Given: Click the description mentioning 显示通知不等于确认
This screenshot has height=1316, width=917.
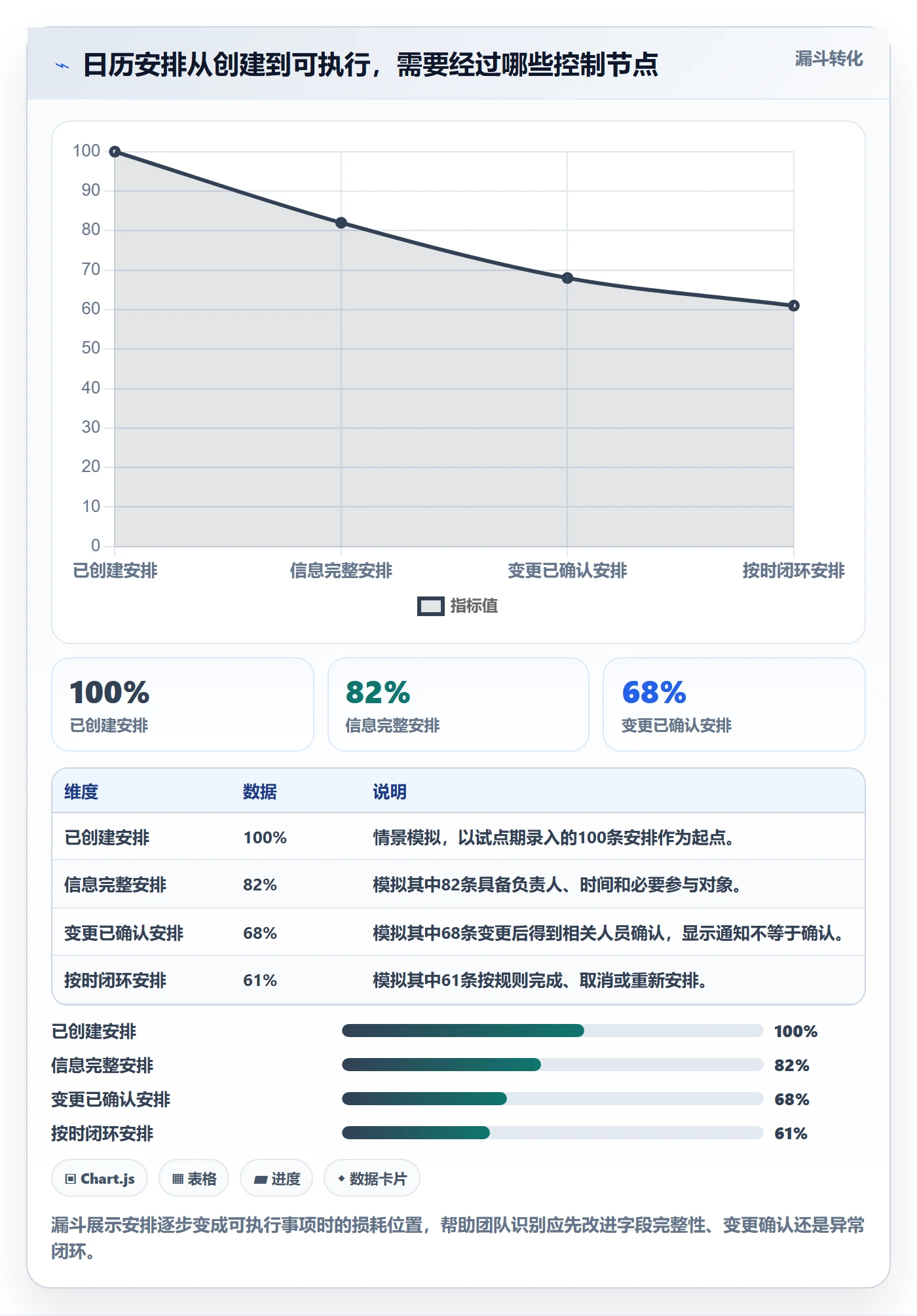Looking at the screenshot, I should click(x=608, y=933).
